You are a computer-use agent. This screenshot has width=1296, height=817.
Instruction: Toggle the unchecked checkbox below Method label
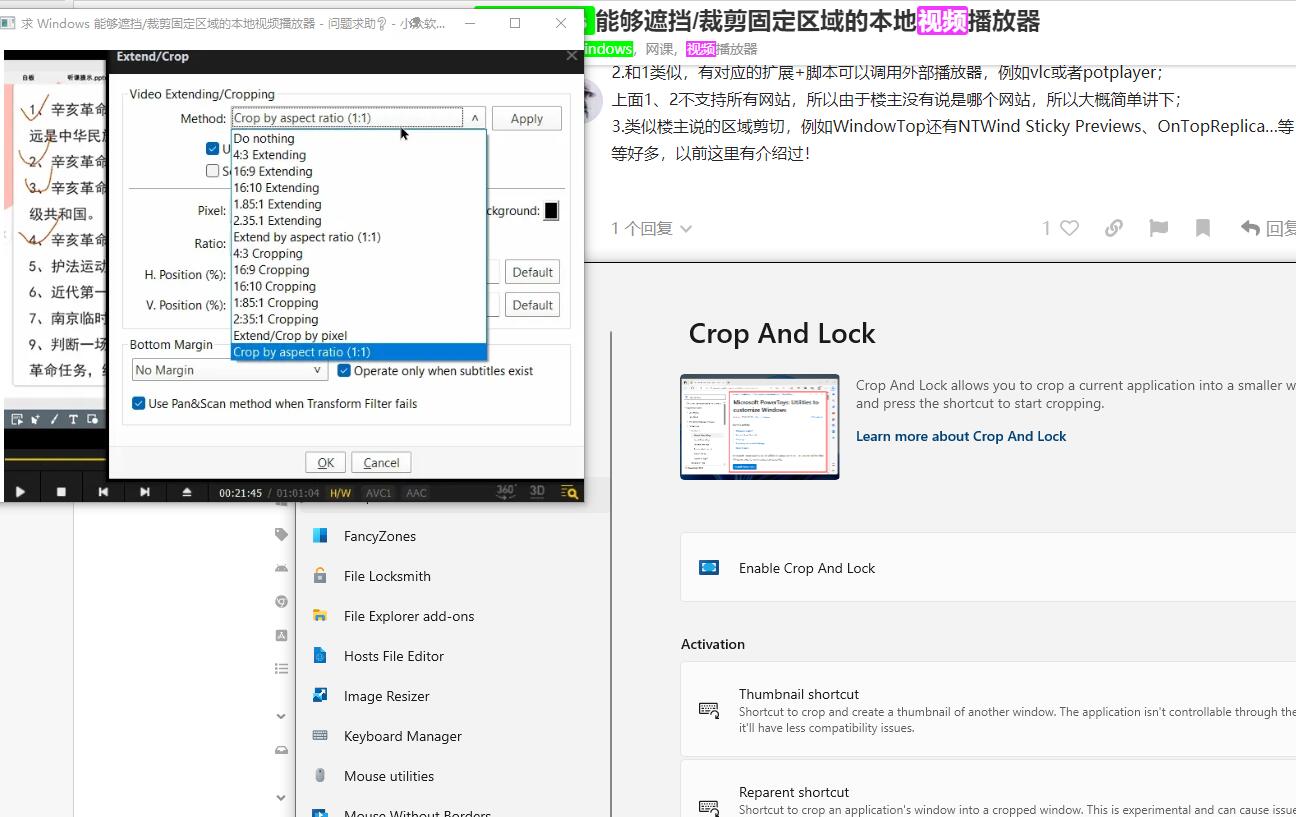pos(212,171)
